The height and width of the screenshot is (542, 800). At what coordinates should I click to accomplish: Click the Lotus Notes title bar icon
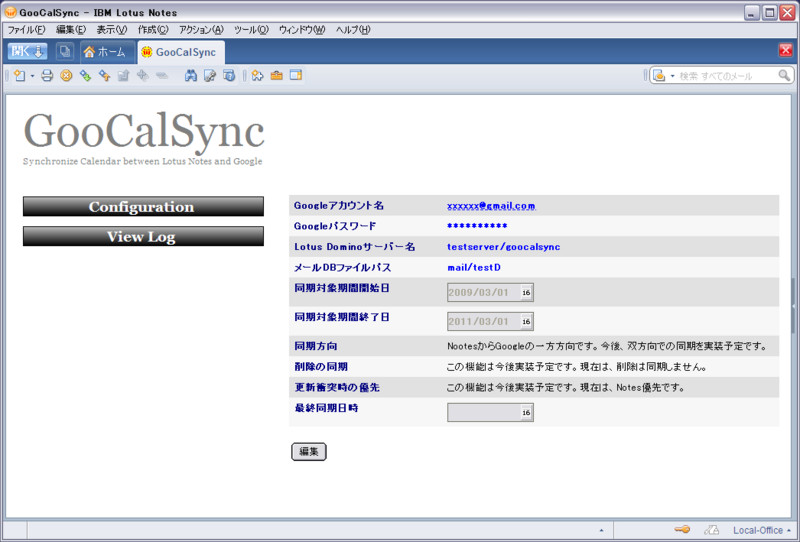10,12
